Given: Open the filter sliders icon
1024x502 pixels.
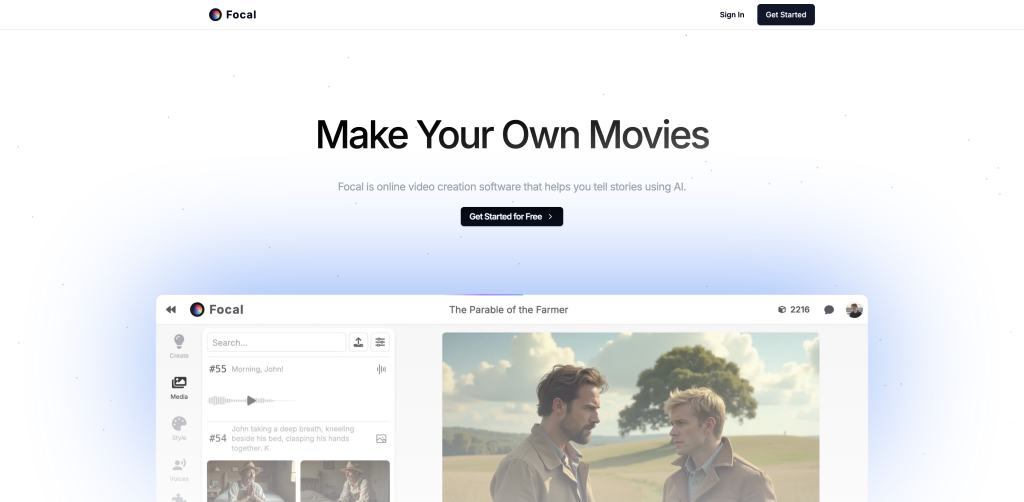Looking at the screenshot, I should point(380,342).
